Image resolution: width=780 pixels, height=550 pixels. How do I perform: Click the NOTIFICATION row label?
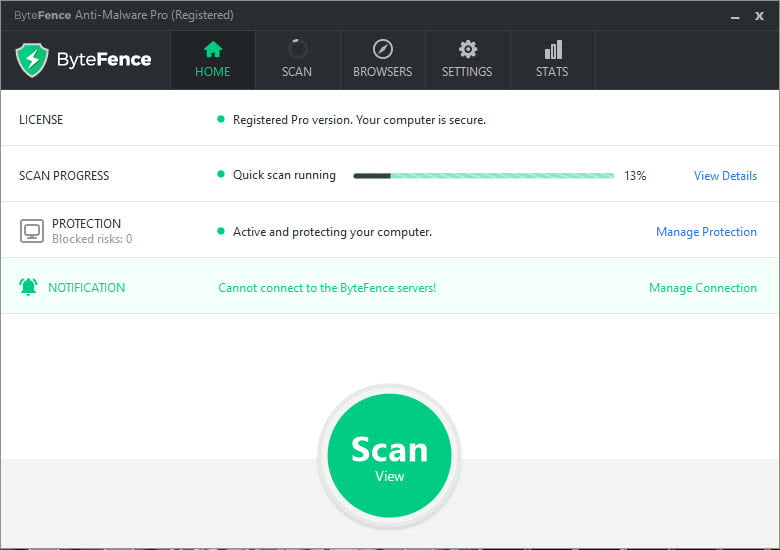[87, 287]
